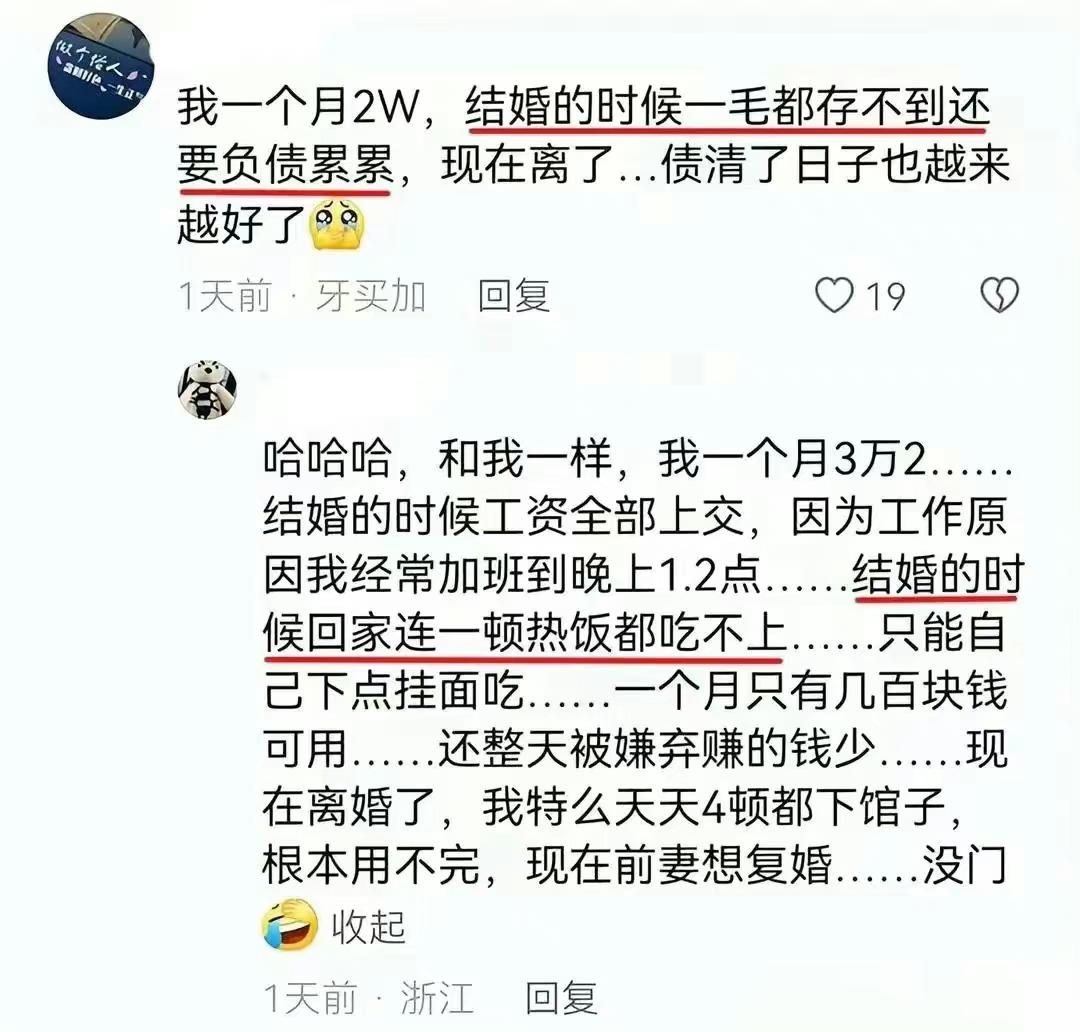This screenshot has height=1032, width=1080.
Task: Tap the crying emoji after 越好了
Action: [337, 223]
